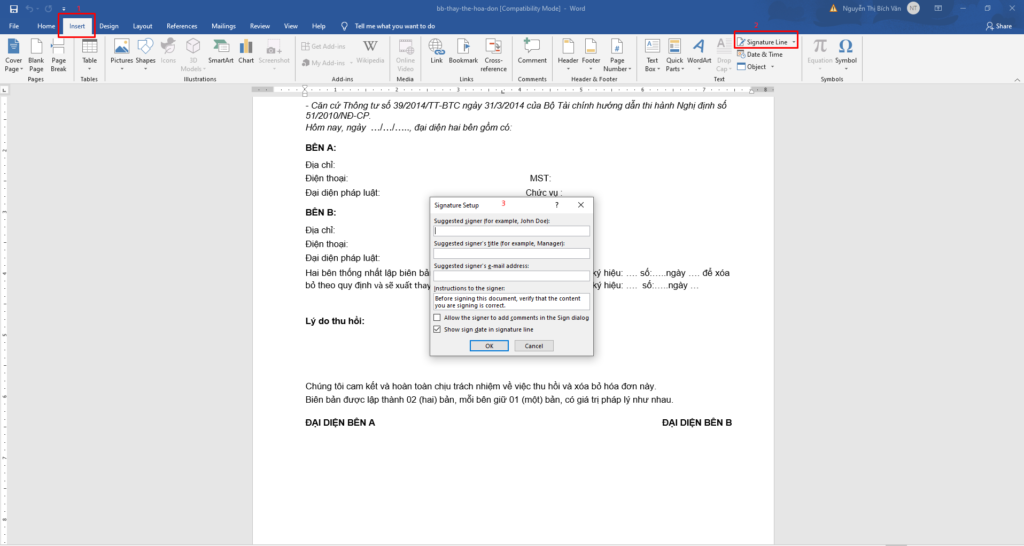
Task: Open the Object dropdown in Text group
Action: 773,67
